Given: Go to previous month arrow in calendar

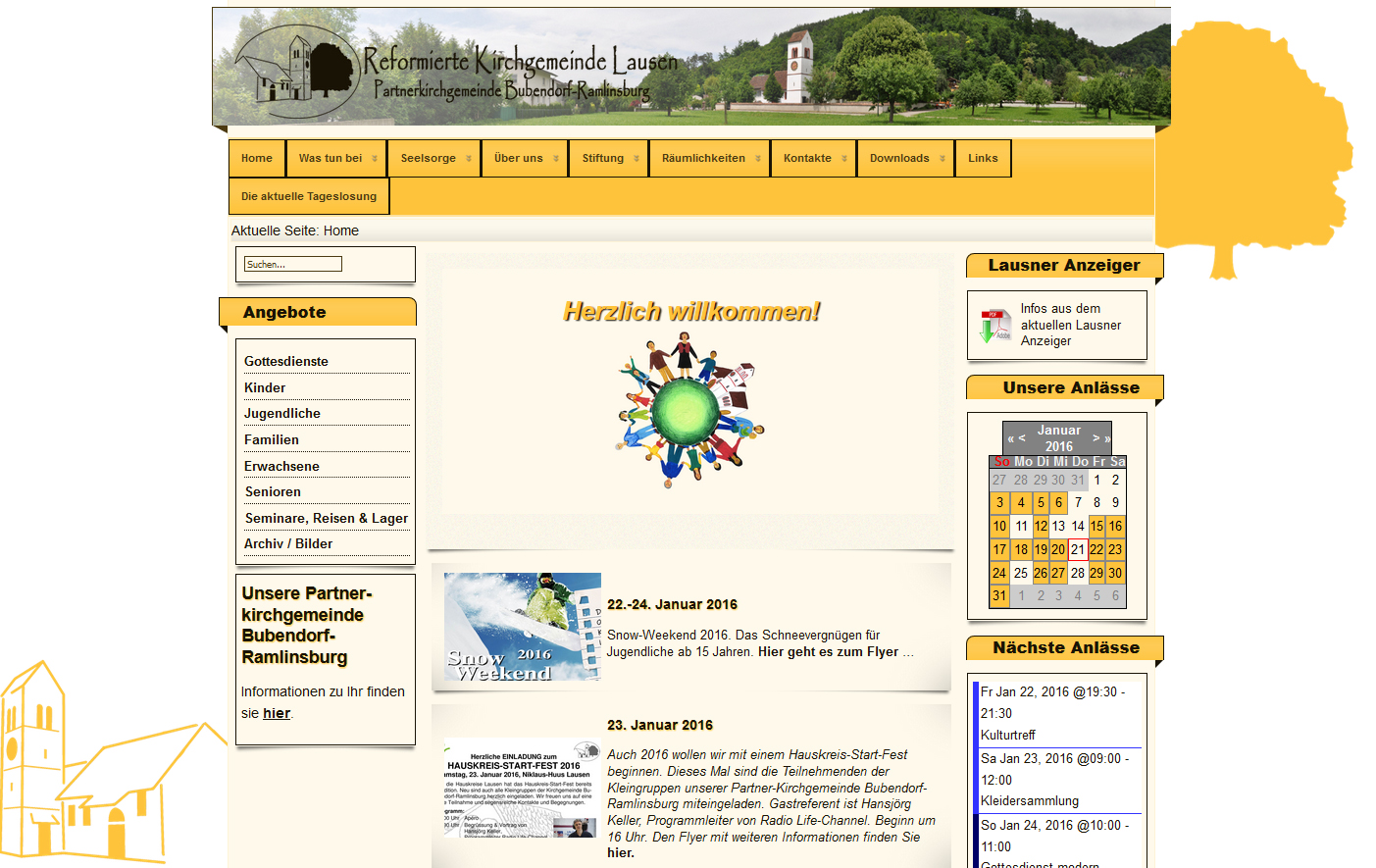Looking at the screenshot, I should coord(1022,438).
